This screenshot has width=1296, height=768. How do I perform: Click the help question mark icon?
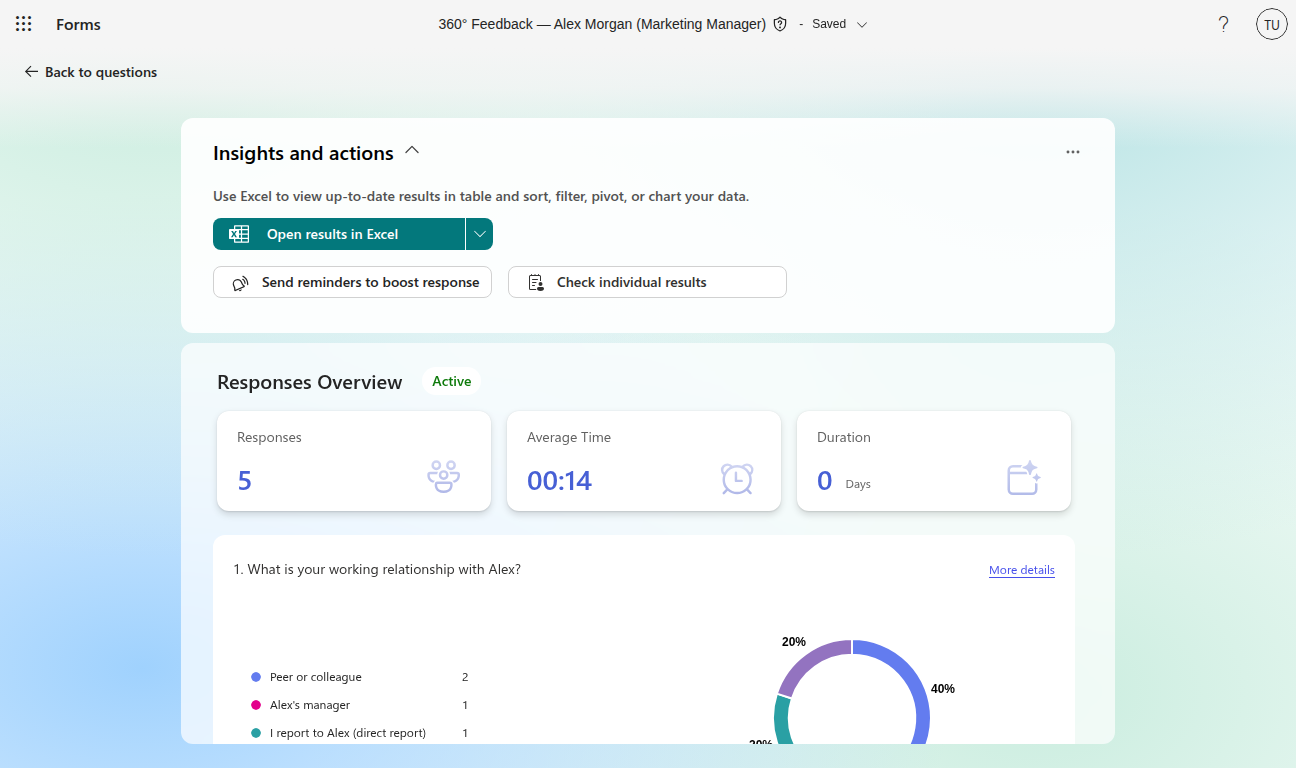click(1223, 24)
